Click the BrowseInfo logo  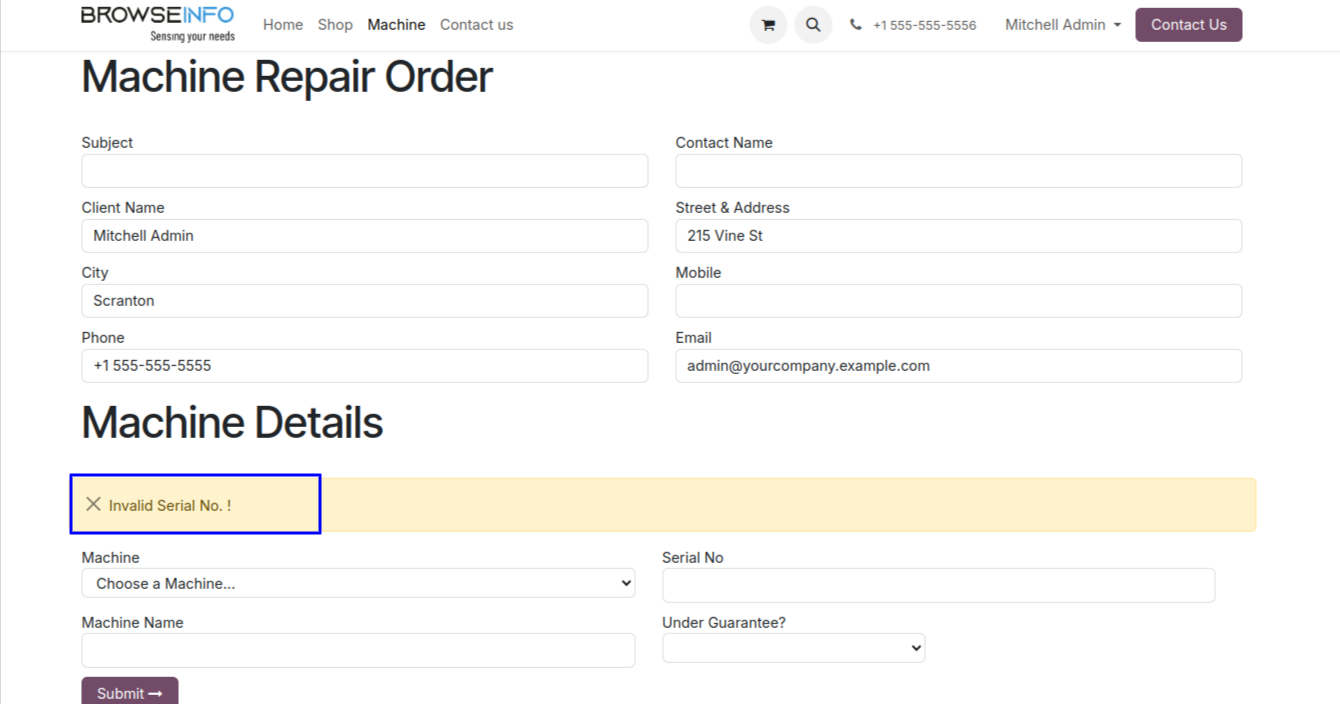(158, 24)
